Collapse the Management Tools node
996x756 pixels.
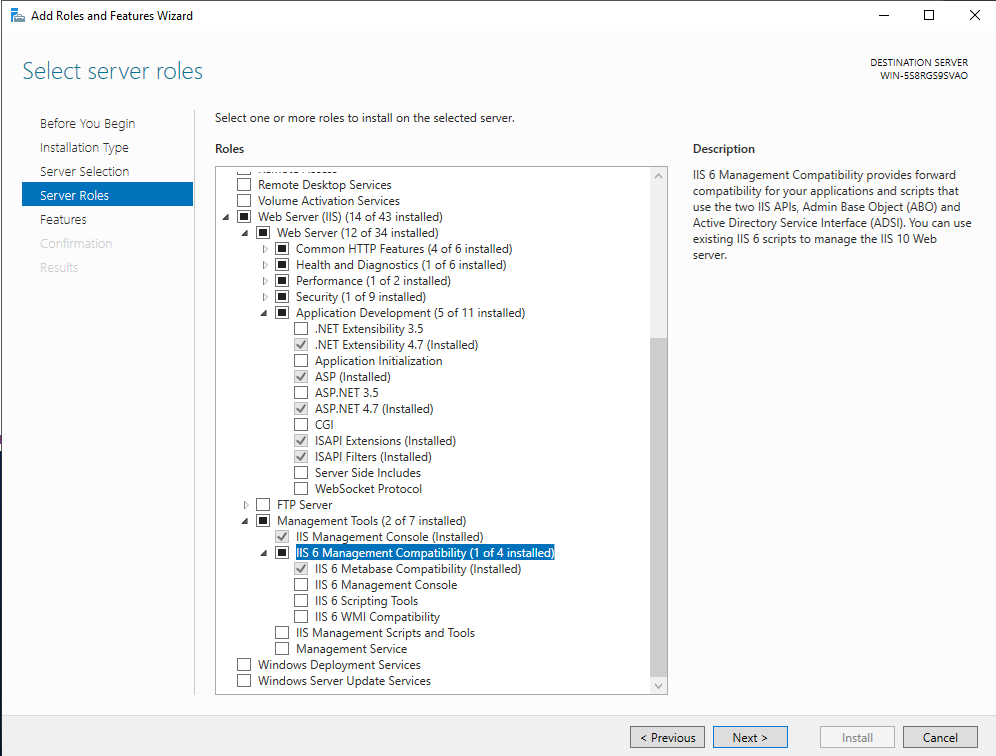[244, 520]
